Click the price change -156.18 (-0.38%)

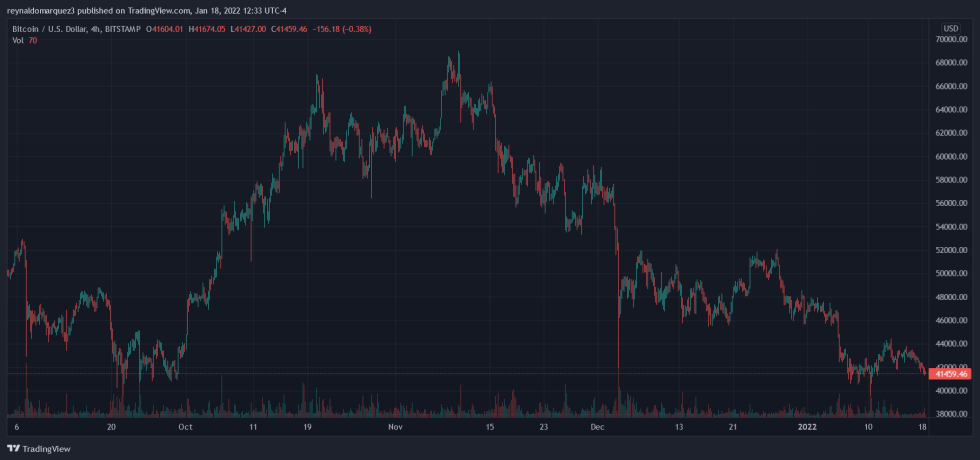341,29
